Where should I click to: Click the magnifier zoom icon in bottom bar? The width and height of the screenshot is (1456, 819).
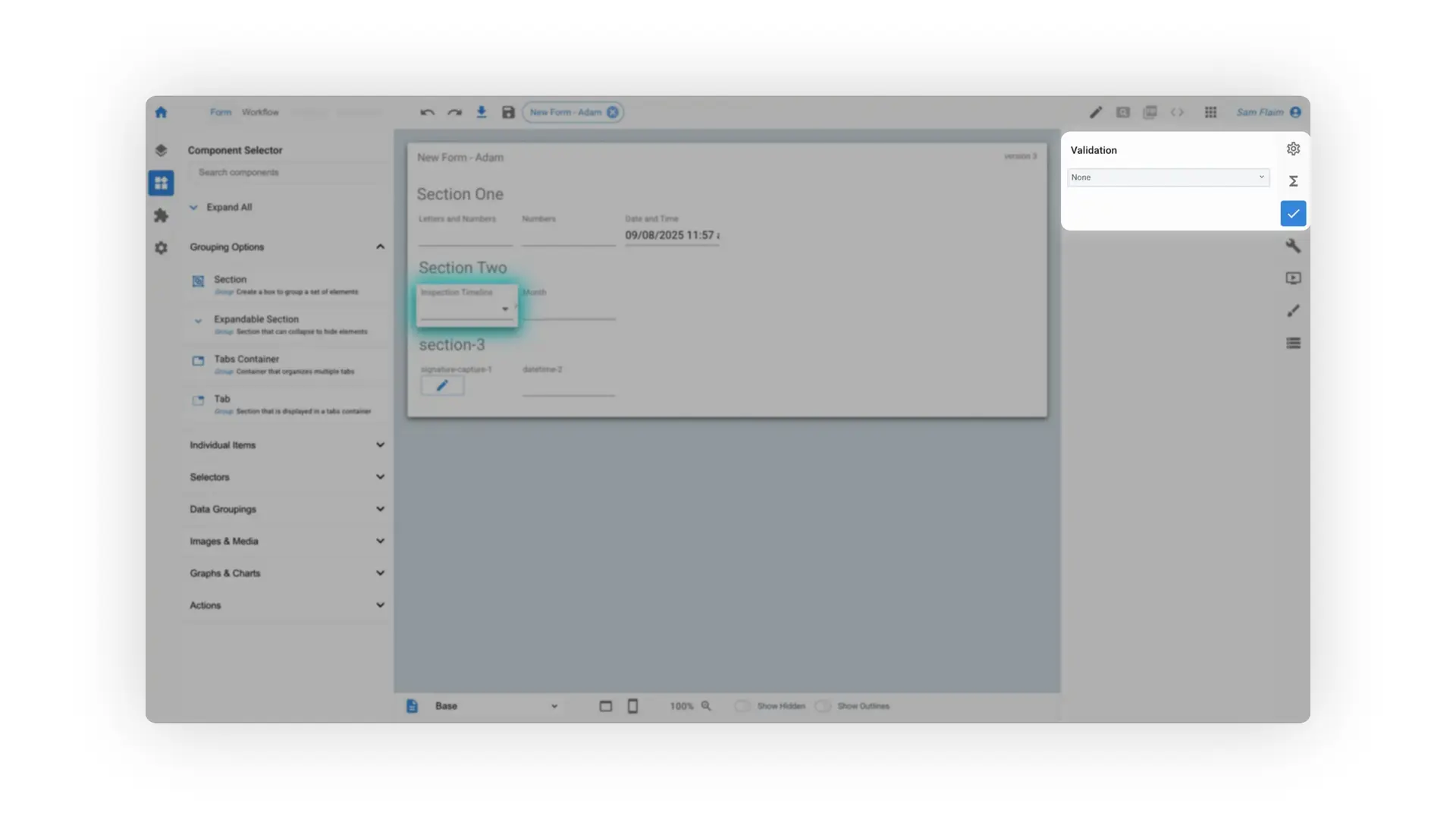tap(707, 705)
